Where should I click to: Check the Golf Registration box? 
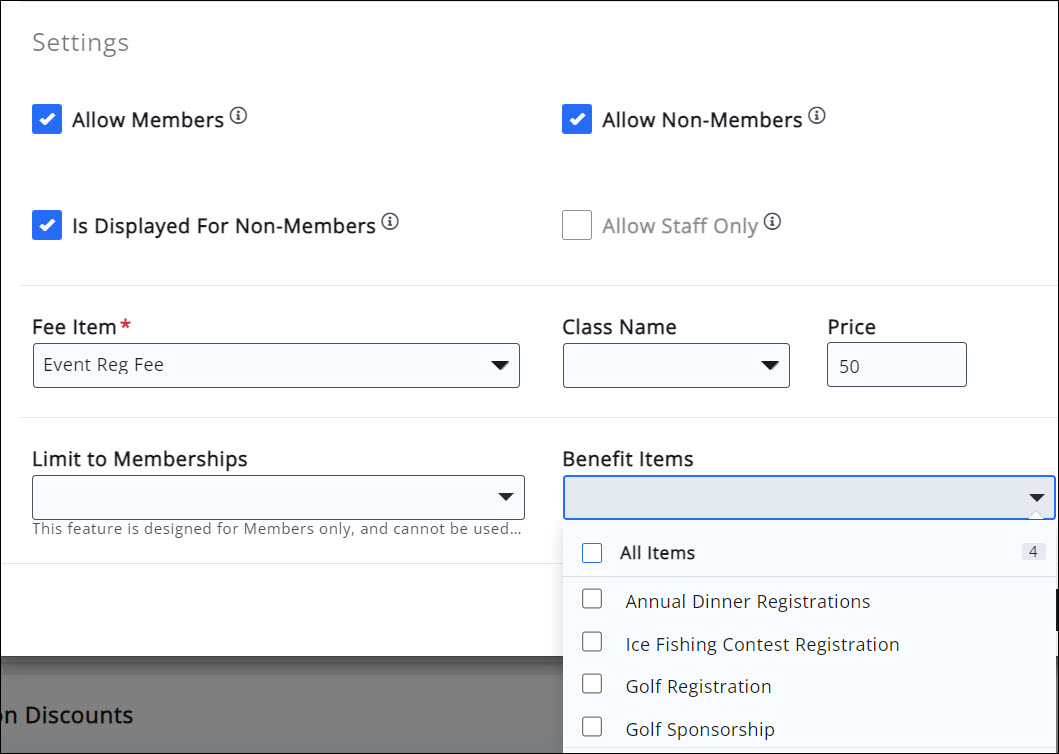click(x=592, y=684)
